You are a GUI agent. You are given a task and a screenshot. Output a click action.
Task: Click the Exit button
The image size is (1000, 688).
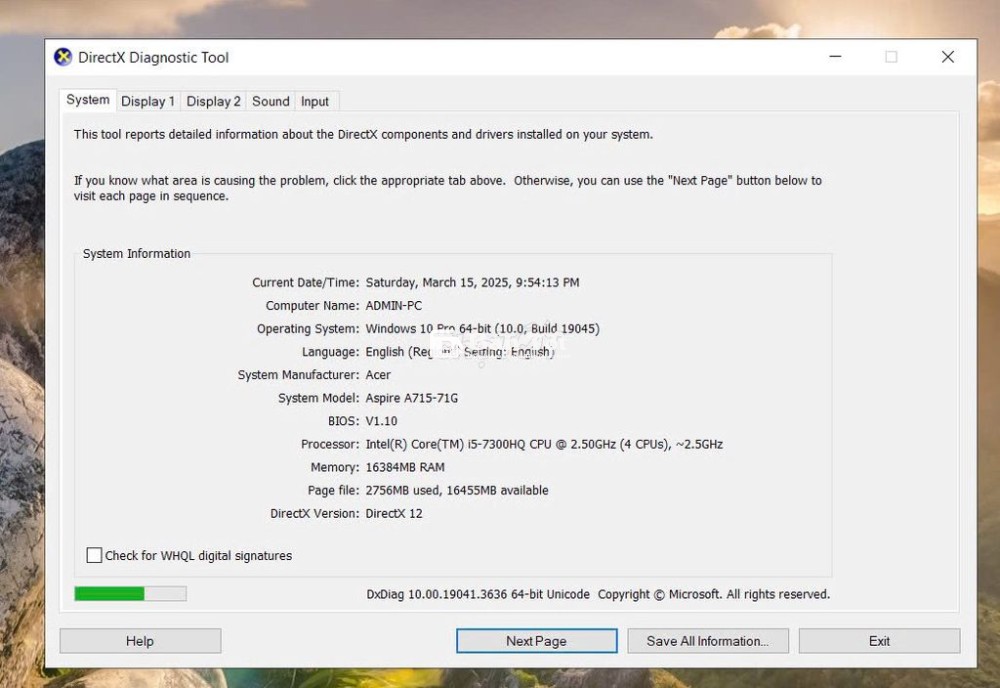click(879, 641)
